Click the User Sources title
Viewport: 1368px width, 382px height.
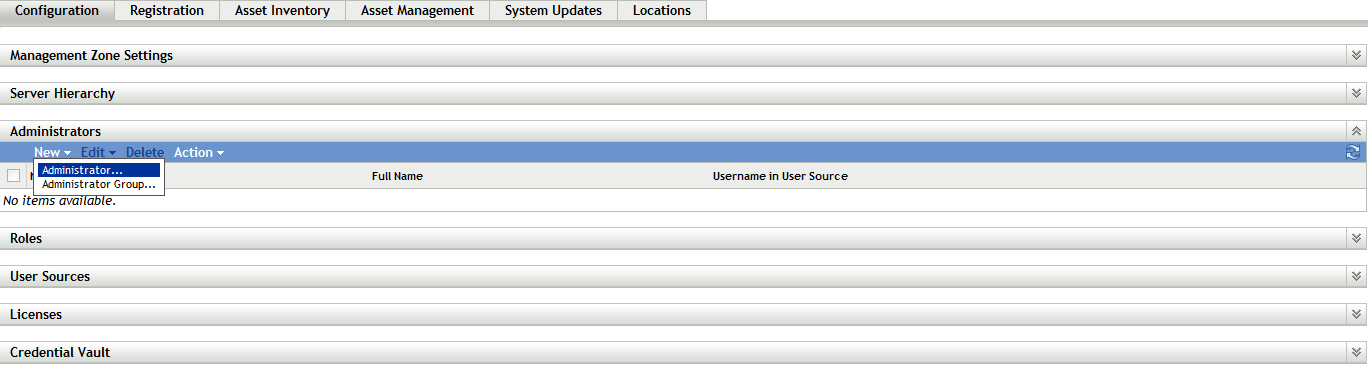click(x=50, y=276)
